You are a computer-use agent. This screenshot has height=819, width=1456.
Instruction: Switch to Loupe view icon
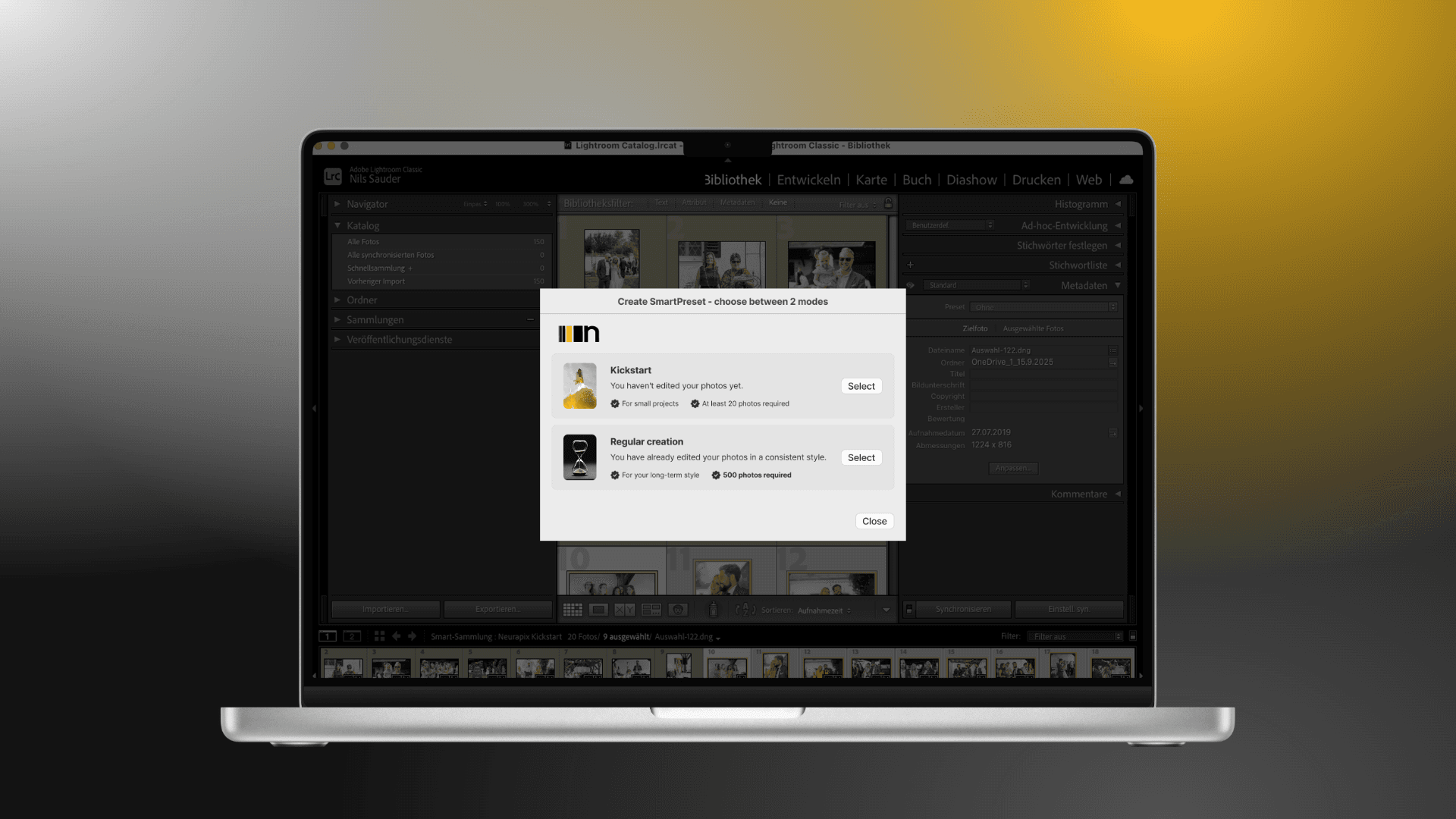pos(599,610)
